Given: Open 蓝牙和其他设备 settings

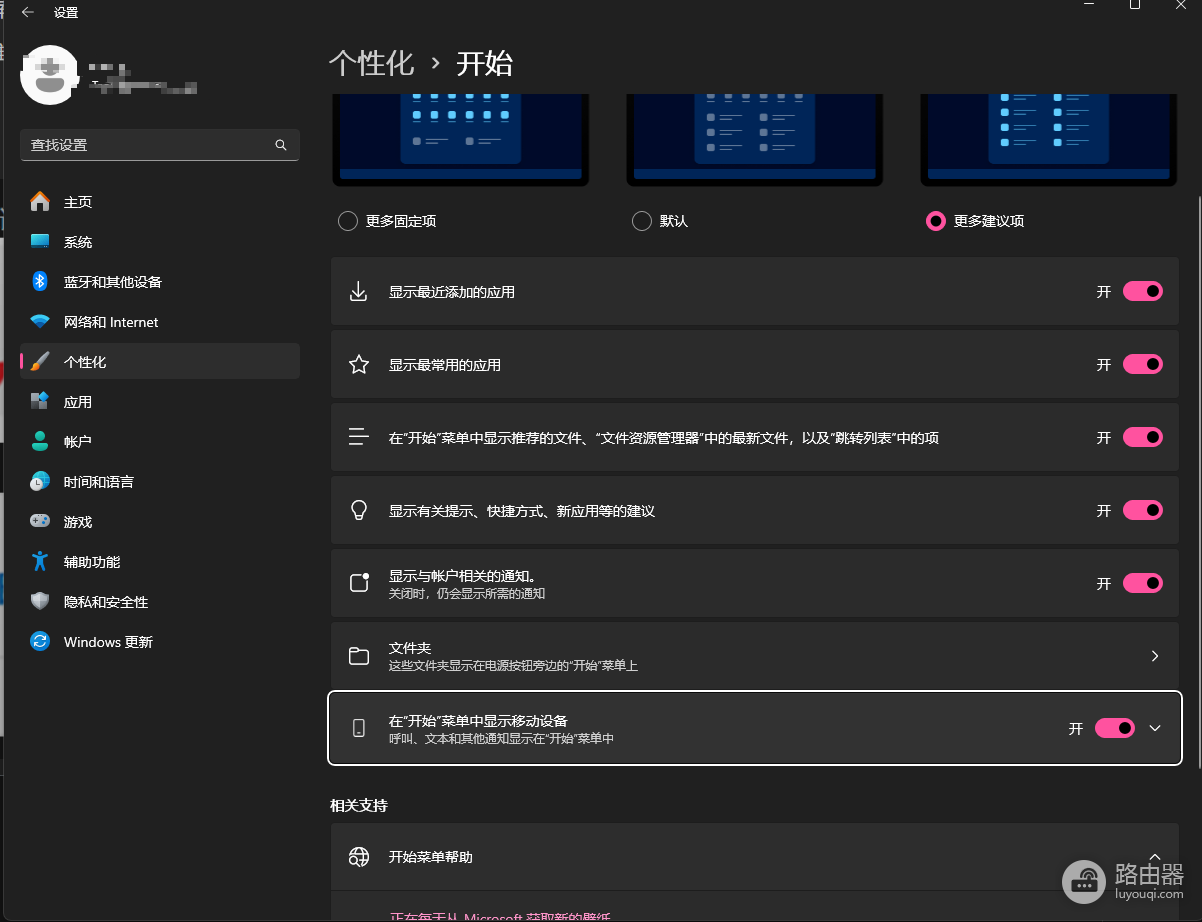Looking at the screenshot, I should coord(160,282).
